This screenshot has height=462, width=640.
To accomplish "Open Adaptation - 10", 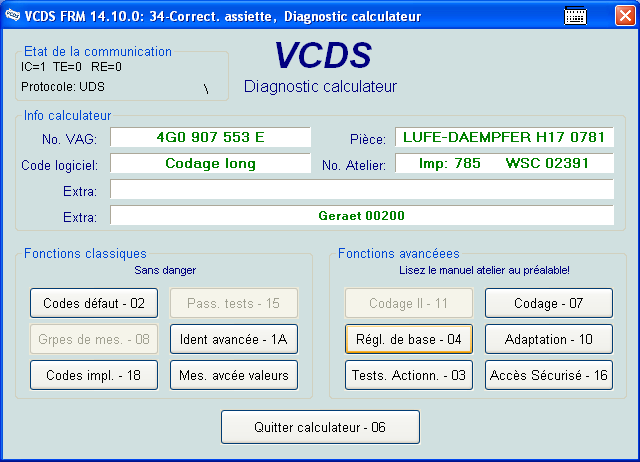I will (x=549, y=339).
